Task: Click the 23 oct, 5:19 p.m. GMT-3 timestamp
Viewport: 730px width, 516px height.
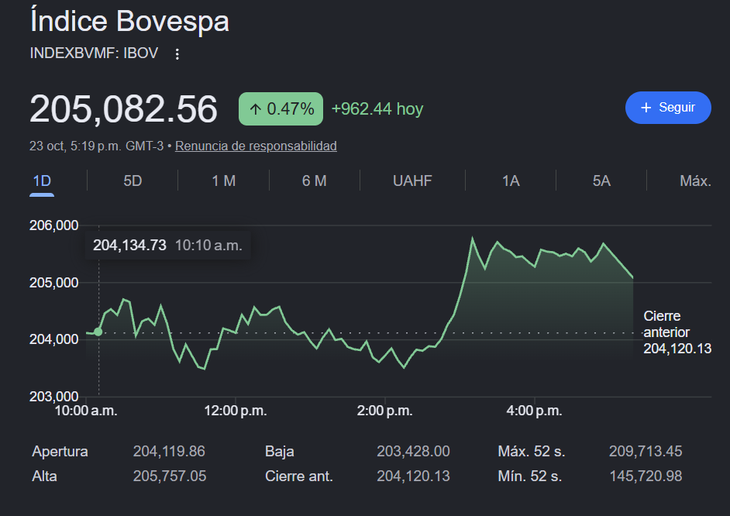Action: (x=96, y=146)
